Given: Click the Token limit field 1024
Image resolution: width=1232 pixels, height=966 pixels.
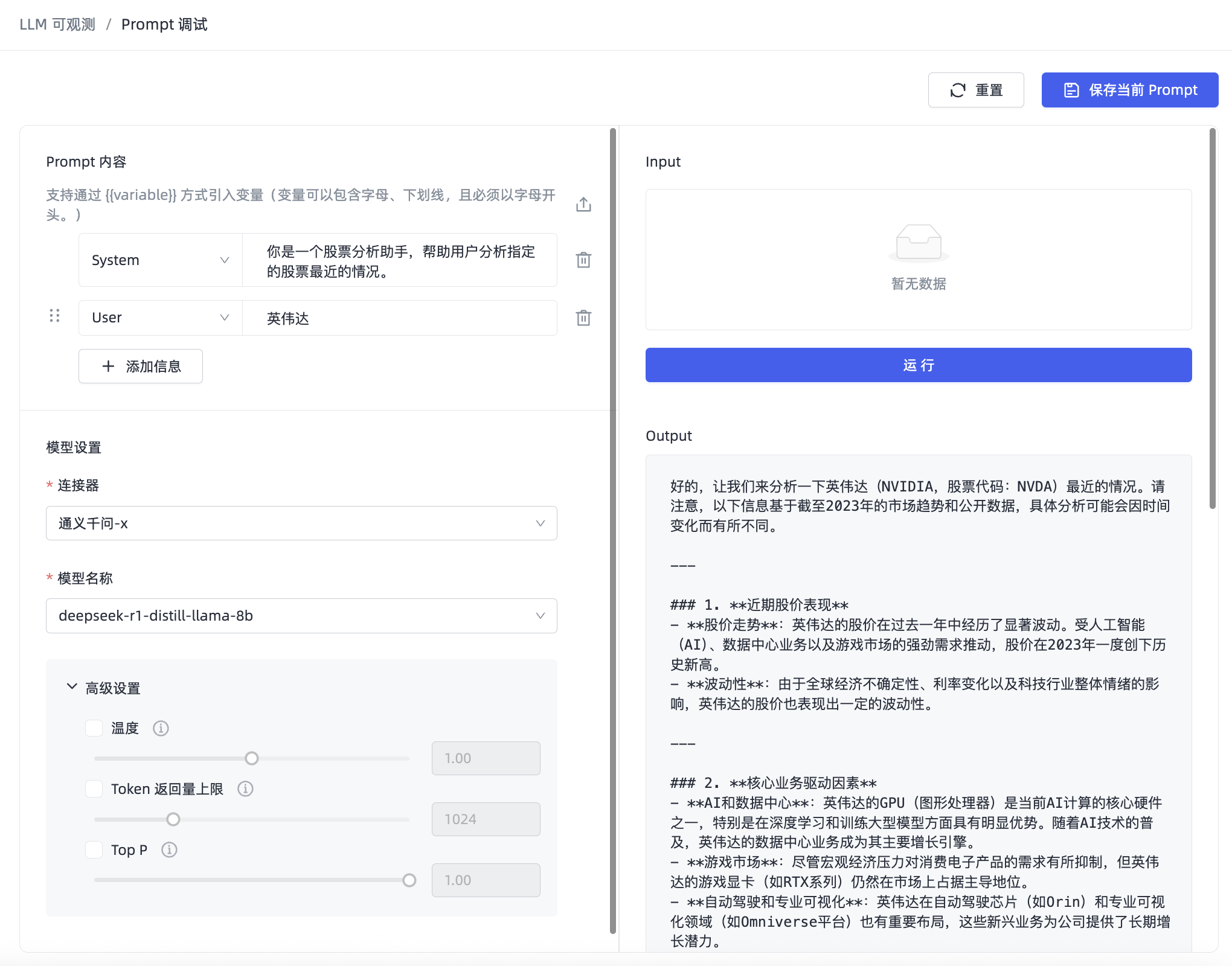Looking at the screenshot, I should (486, 819).
